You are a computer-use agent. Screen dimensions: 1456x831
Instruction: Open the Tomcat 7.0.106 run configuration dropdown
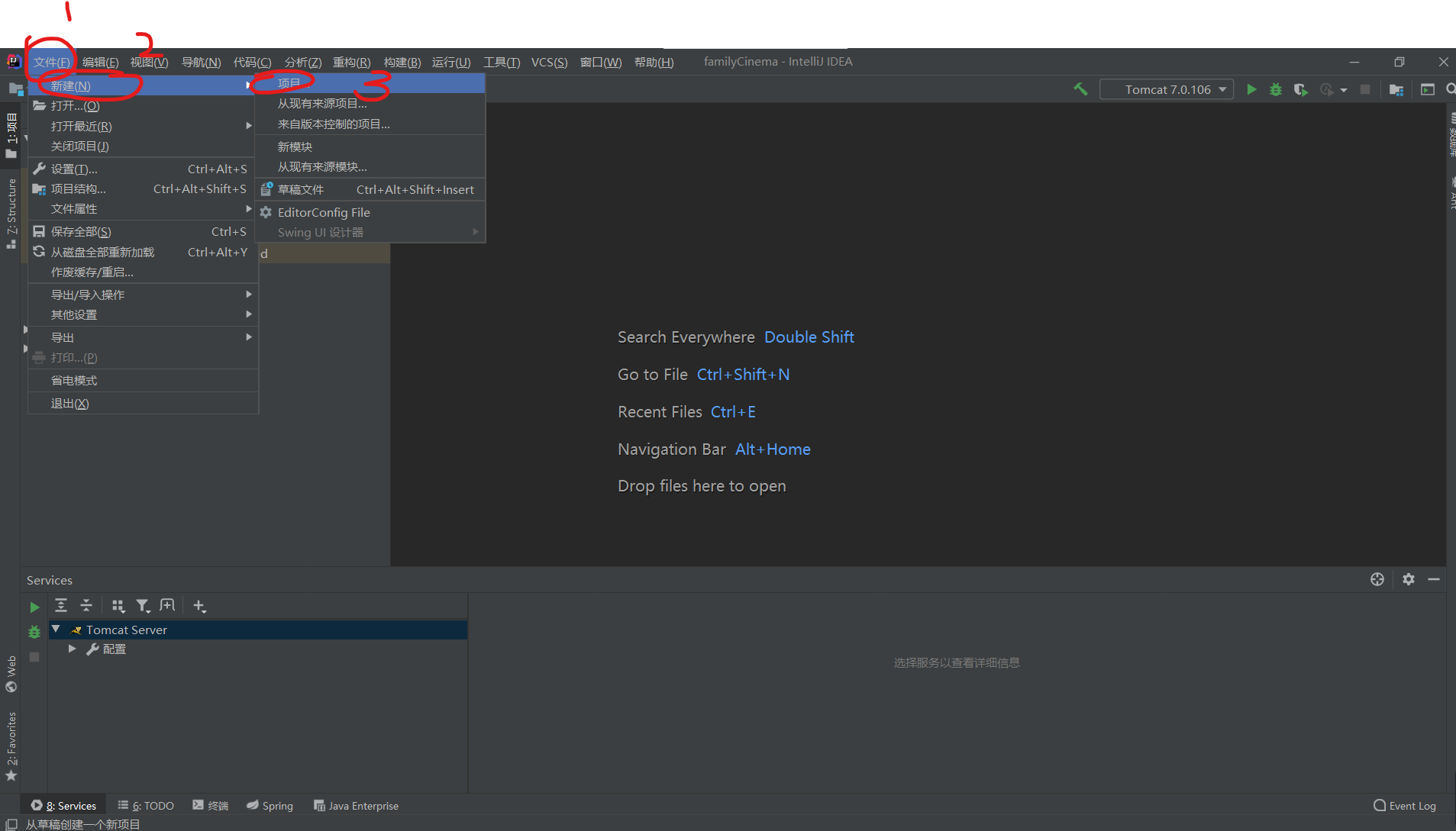(1167, 89)
